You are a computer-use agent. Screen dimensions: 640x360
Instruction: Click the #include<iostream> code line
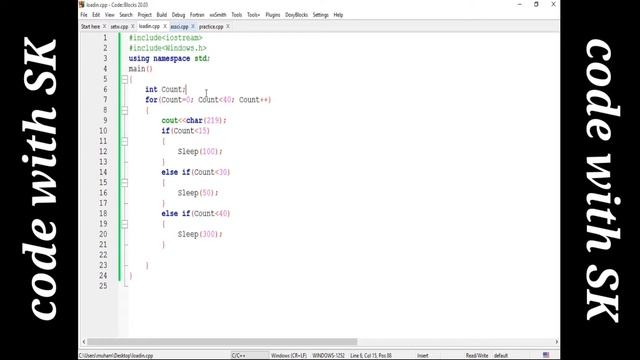[165, 38]
